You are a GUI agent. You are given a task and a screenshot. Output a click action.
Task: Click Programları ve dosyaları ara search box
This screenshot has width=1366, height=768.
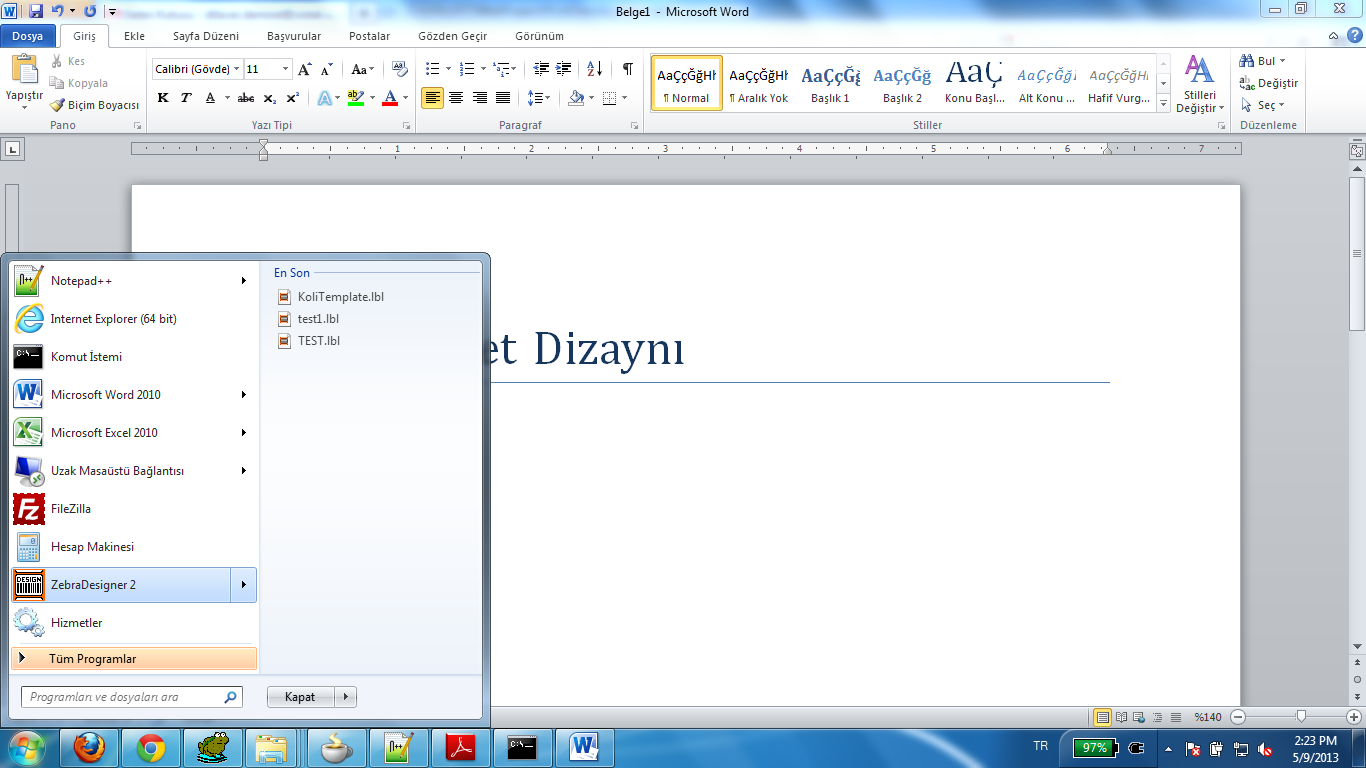click(x=131, y=697)
